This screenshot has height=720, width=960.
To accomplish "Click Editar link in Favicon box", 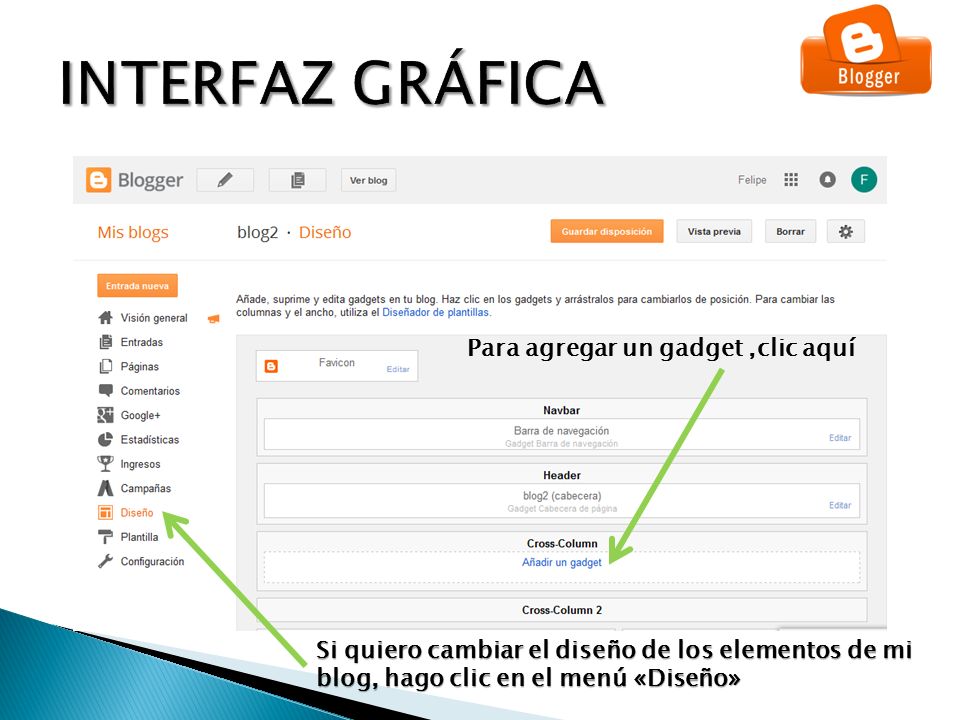I will [398, 369].
